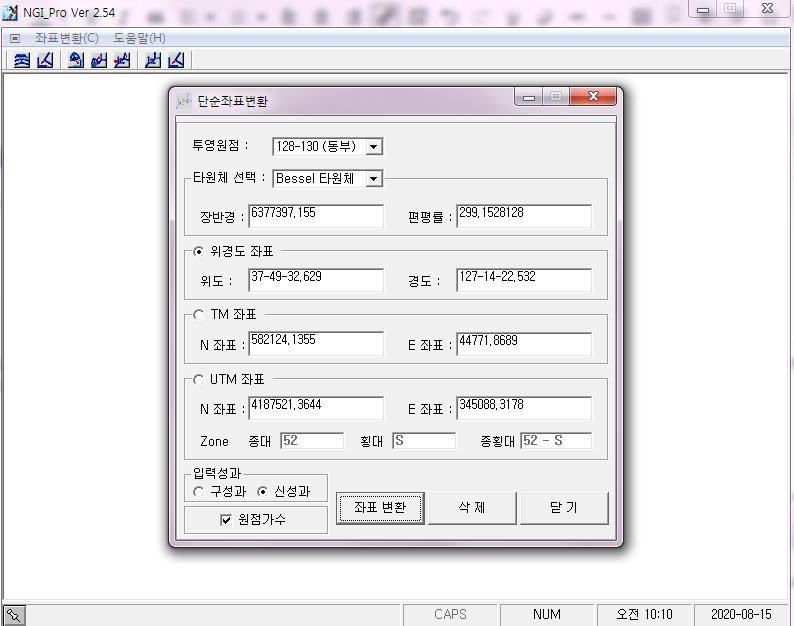Toggle the 원점가수 checkbox
Screen dimensions: 794x626
pos(226,520)
